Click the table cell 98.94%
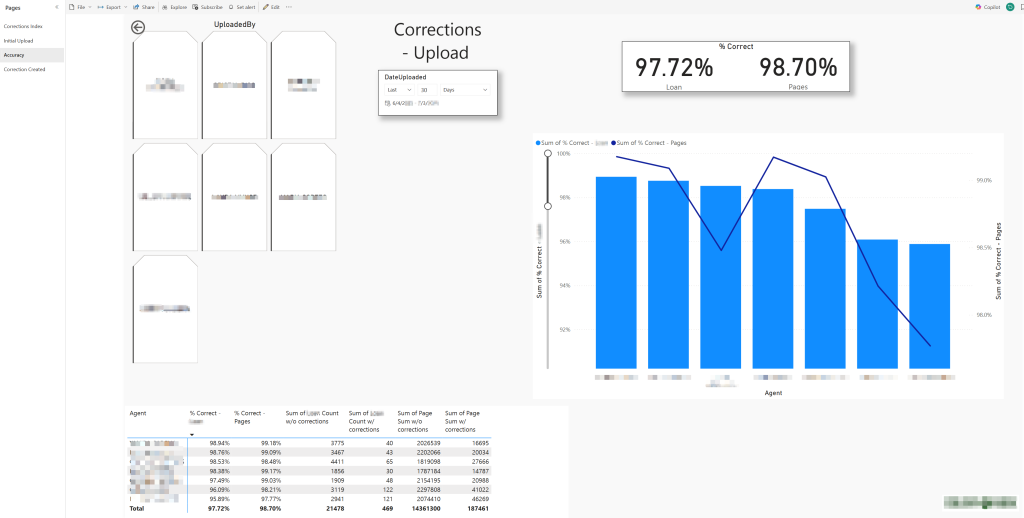The height and width of the screenshot is (518, 1024). pyautogui.click(x=219, y=443)
